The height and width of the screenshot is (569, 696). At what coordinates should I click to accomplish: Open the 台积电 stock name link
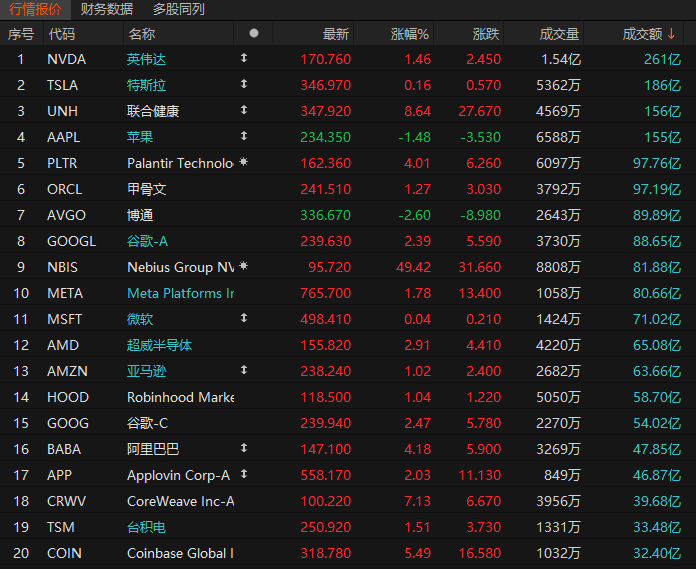tap(146, 527)
